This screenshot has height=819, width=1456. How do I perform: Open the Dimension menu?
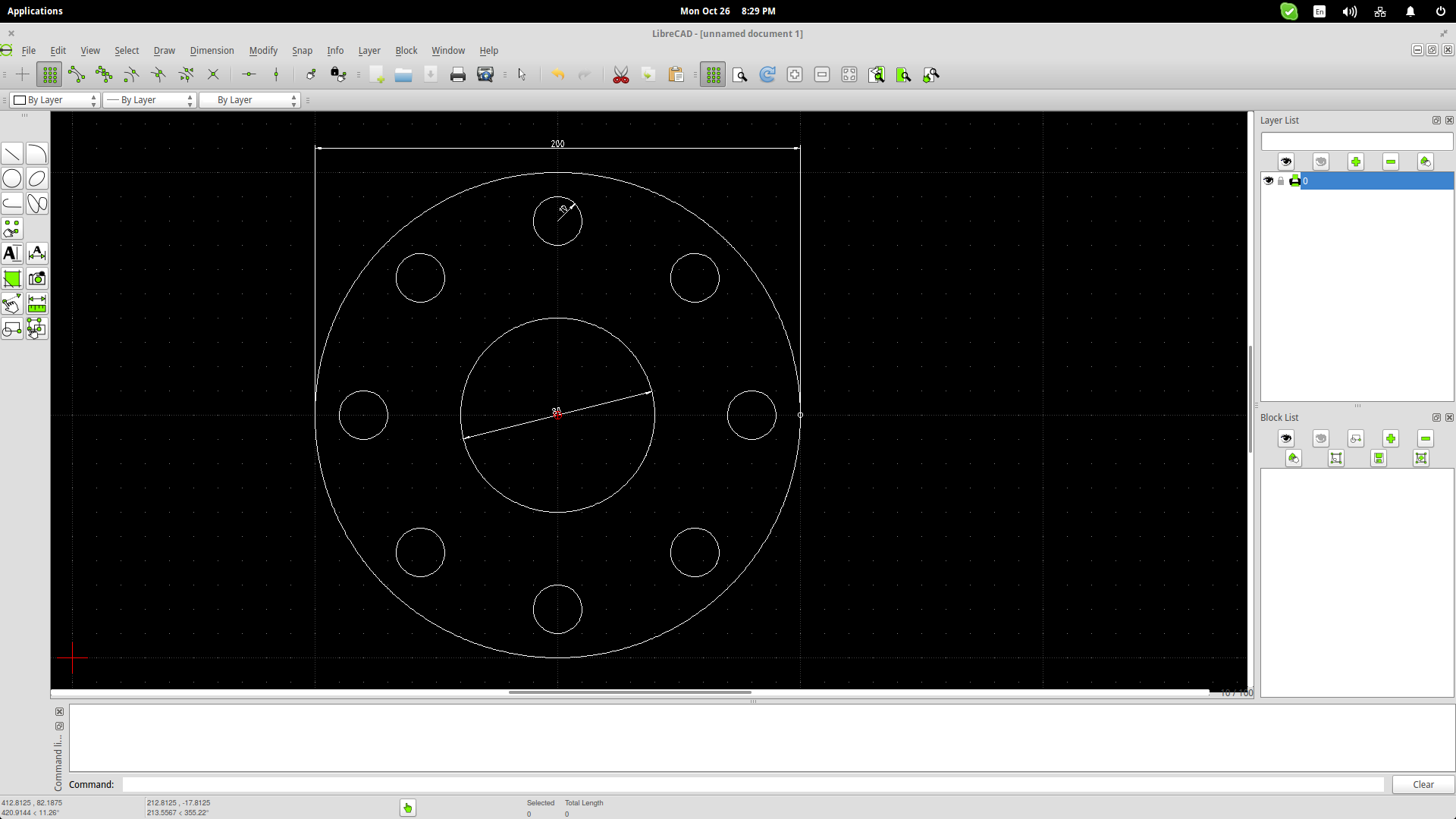(x=212, y=51)
